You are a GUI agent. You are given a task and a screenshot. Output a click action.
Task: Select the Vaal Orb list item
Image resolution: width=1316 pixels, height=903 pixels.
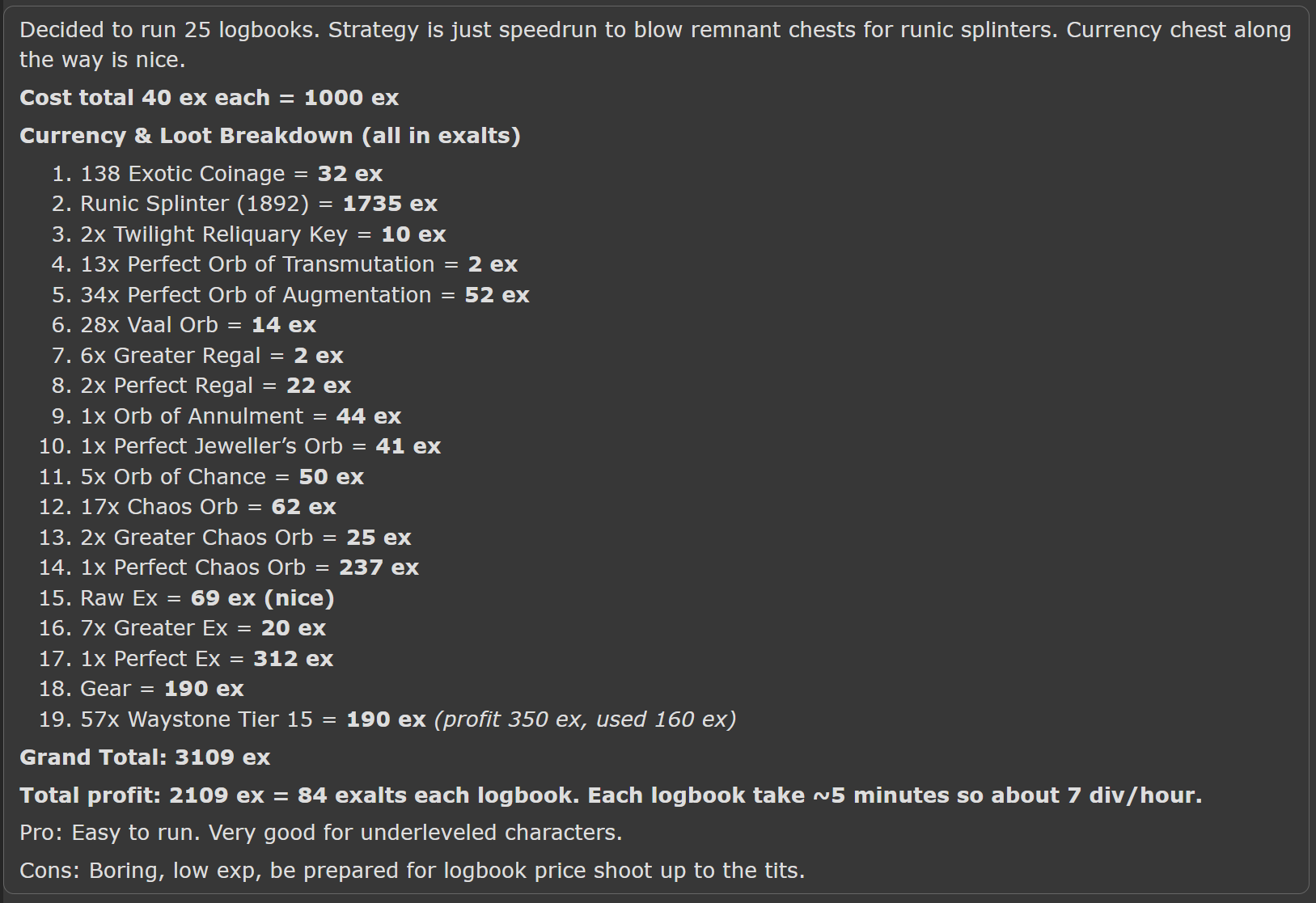click(x=198, y=325)
